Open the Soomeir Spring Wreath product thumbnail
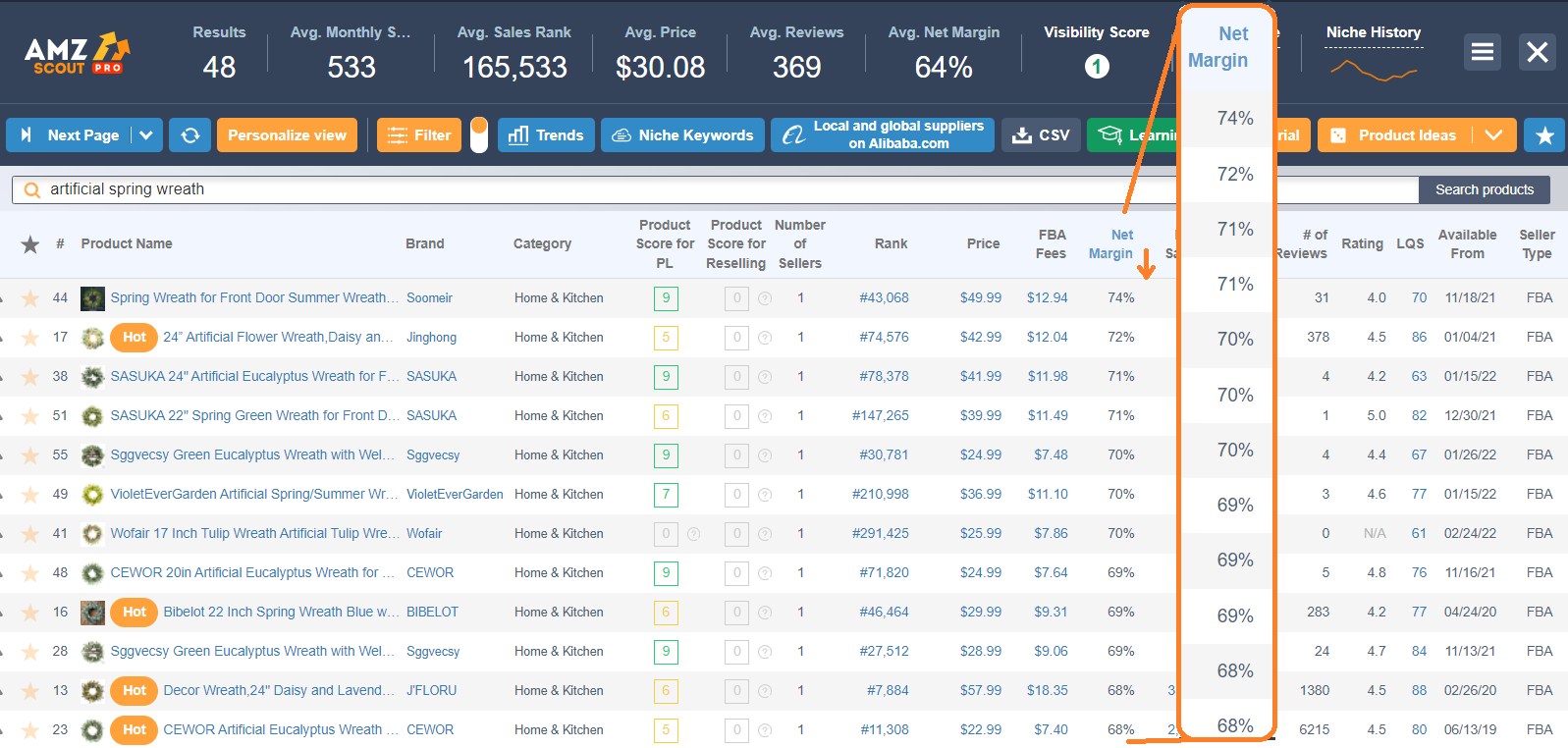 click(x=92, y=298)
